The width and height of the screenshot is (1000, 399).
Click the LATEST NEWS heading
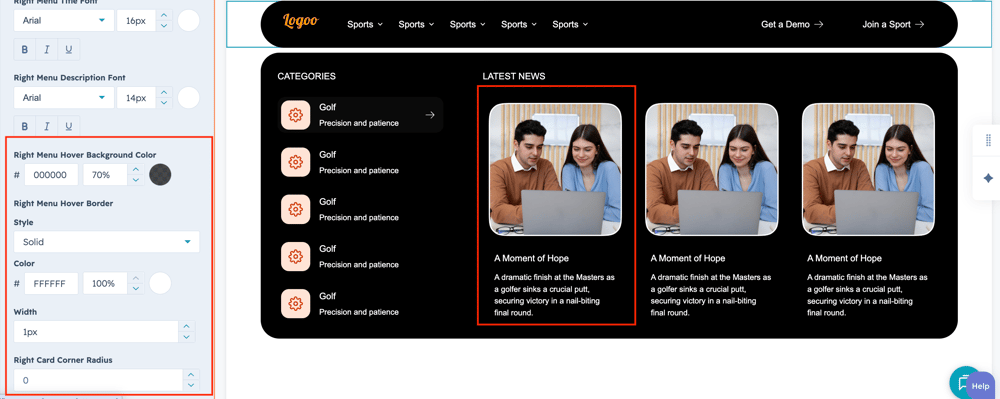514,76
